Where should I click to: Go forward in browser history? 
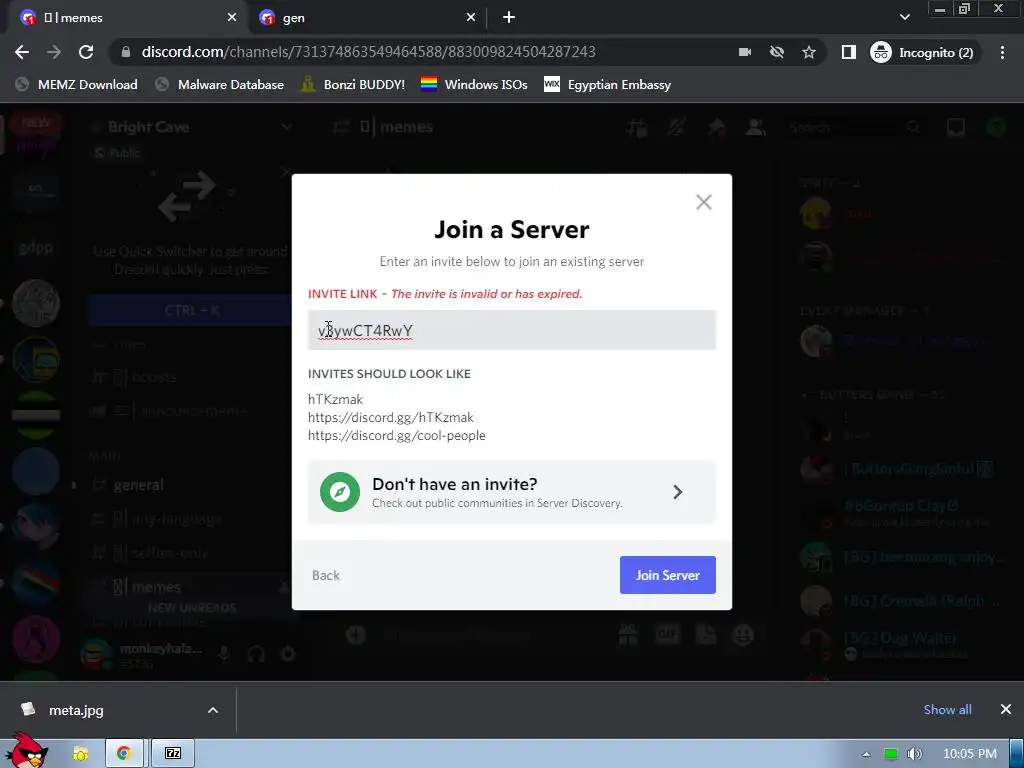pos(54,52)
